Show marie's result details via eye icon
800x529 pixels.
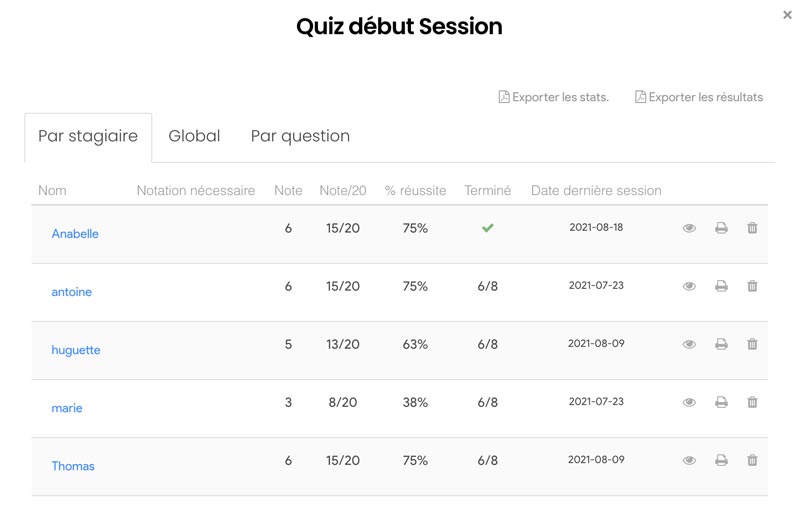coord(689,402)
